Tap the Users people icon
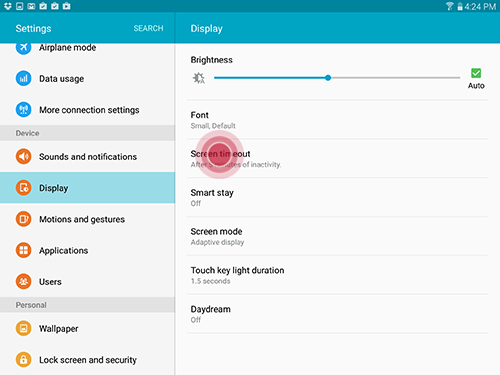The width and height of the screenshot is (500, 375). pos(23,281)
